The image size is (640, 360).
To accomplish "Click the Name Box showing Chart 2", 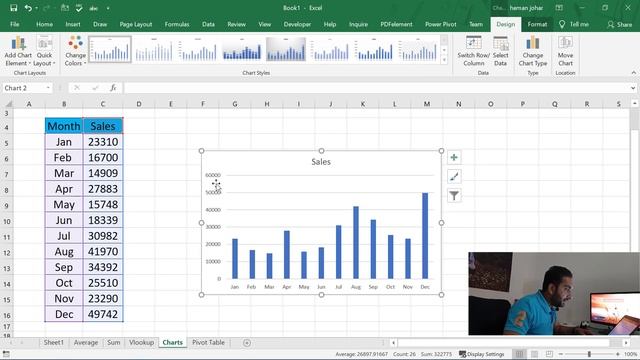I will click(24, 88).
